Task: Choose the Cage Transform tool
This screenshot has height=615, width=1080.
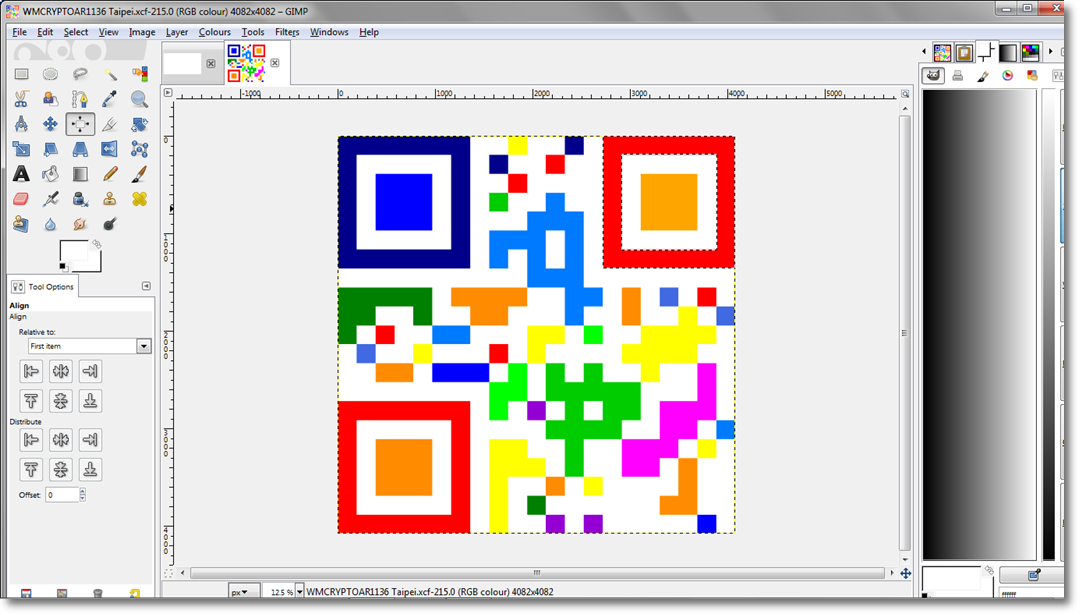Action: pos(139,149)
